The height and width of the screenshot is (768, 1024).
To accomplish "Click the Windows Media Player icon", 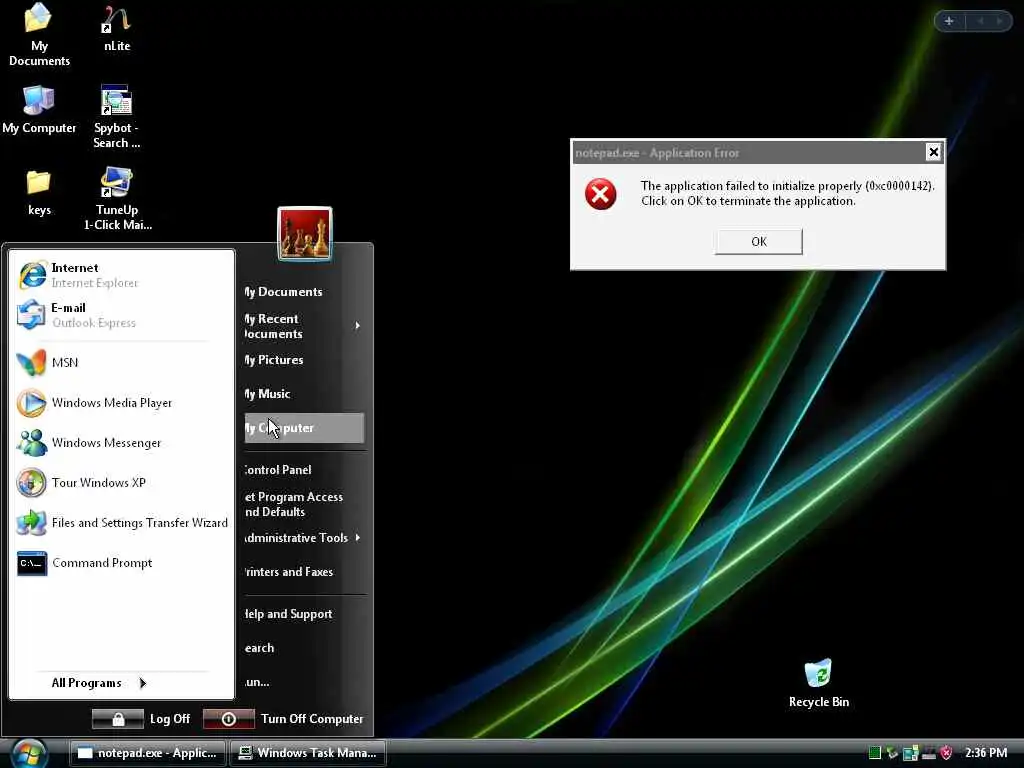I will [x=31, y=403].
